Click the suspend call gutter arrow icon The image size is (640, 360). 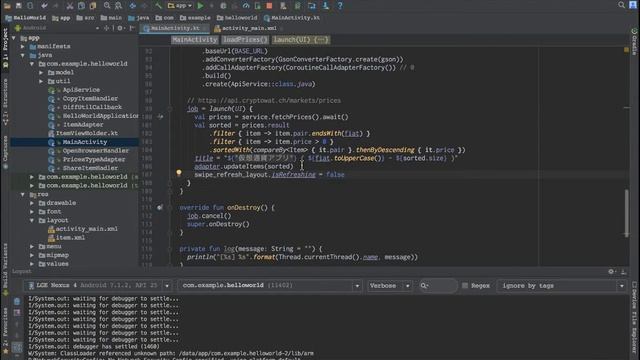(160, 117)
